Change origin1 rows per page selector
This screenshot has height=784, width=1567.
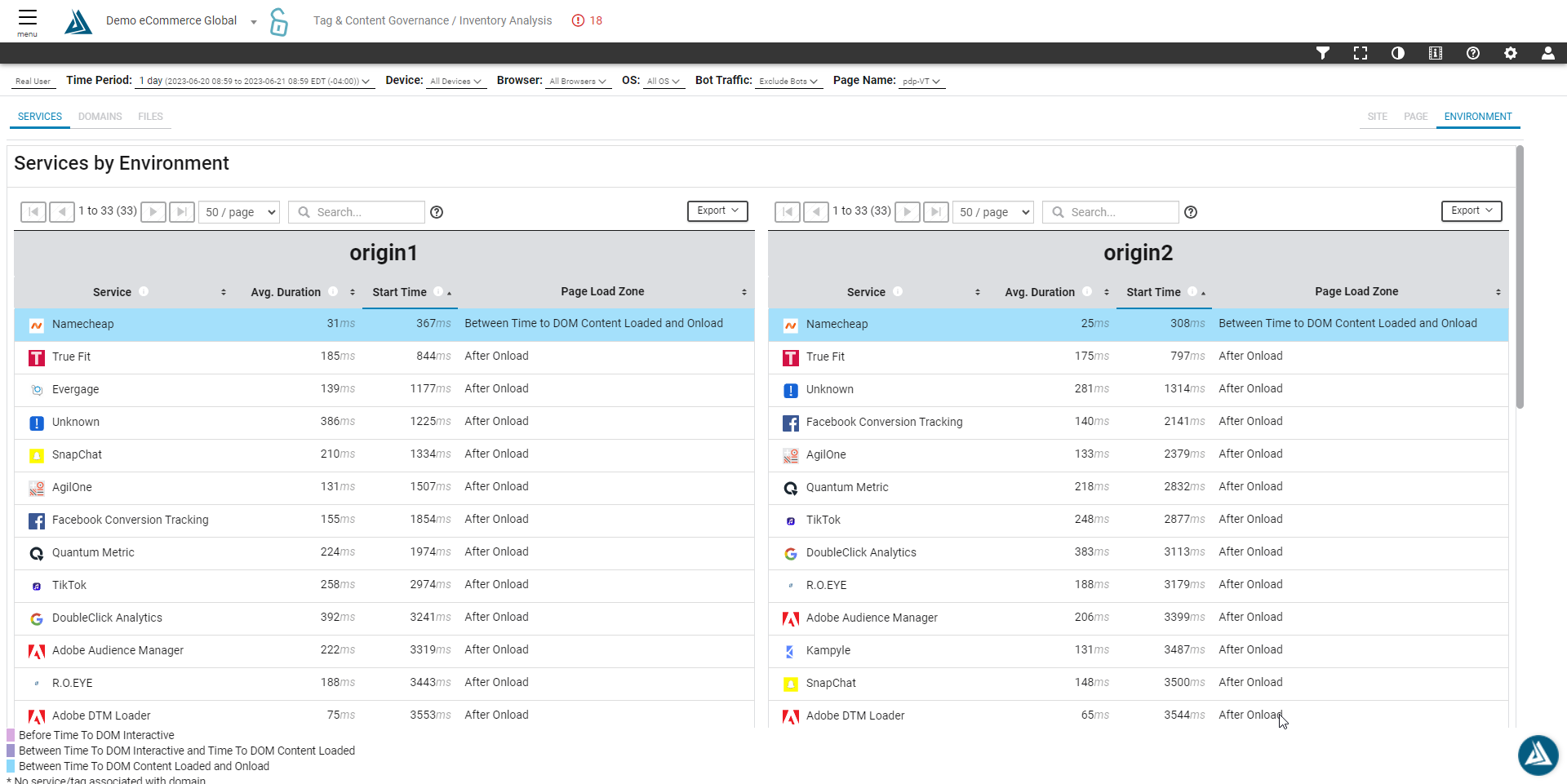point(239,212)
